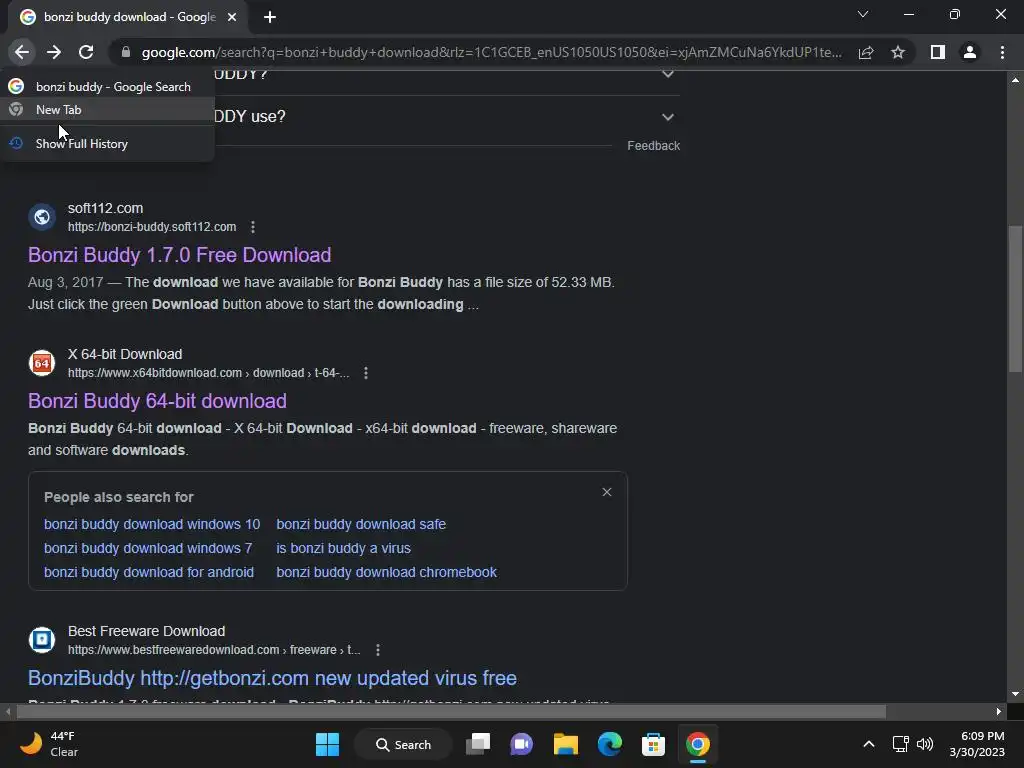Viewport: 1024px width, 768px height.
Task: Open the Windows Start menu
Action: tap(327, 744)
